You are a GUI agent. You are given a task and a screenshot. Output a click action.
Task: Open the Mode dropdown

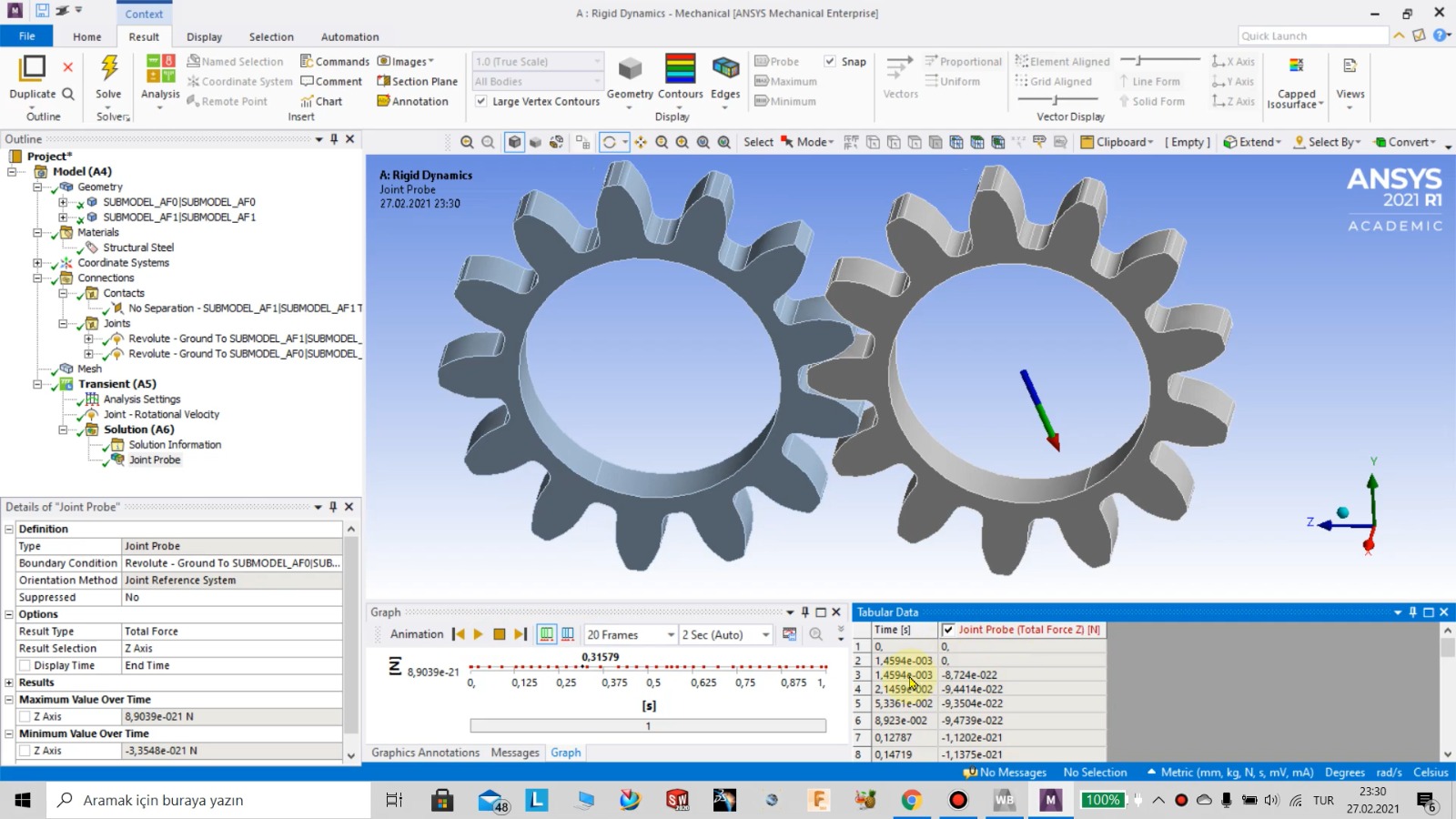click(x=808, y=142)
